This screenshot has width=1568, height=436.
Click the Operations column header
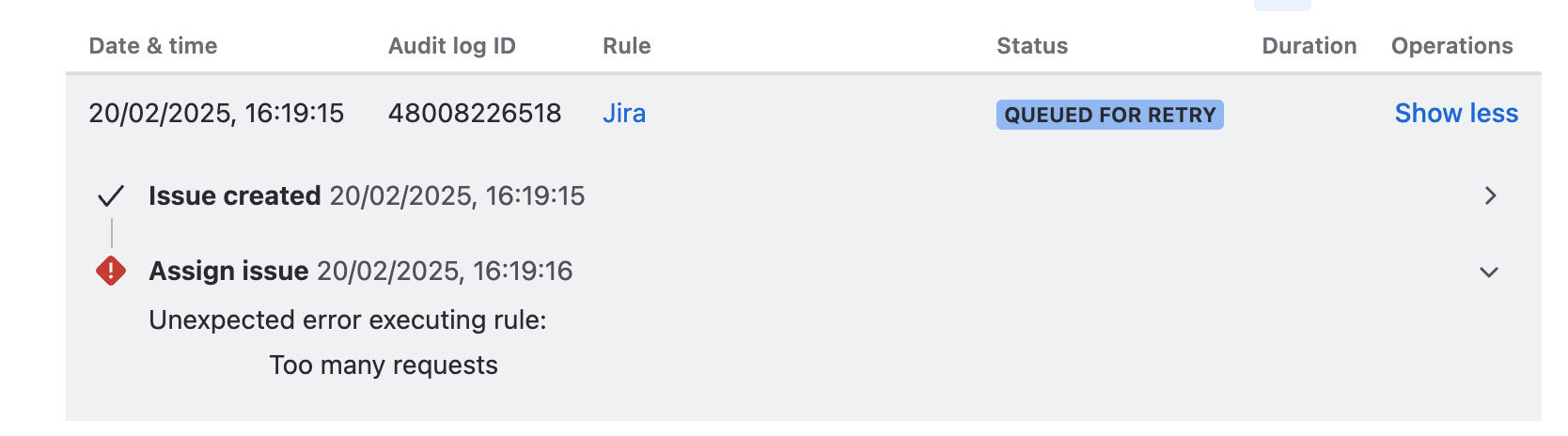1452,46
